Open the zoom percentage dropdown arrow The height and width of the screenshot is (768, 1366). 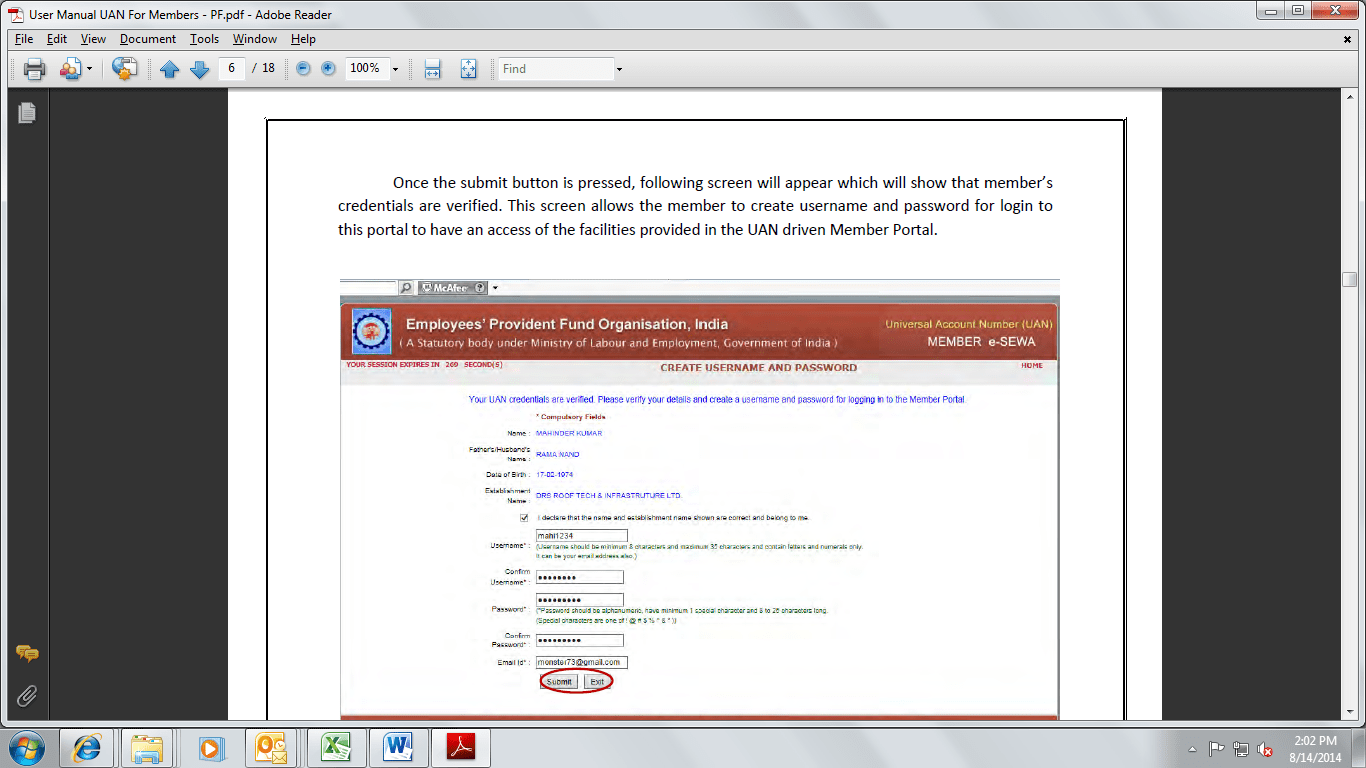[x=395, y=69]
